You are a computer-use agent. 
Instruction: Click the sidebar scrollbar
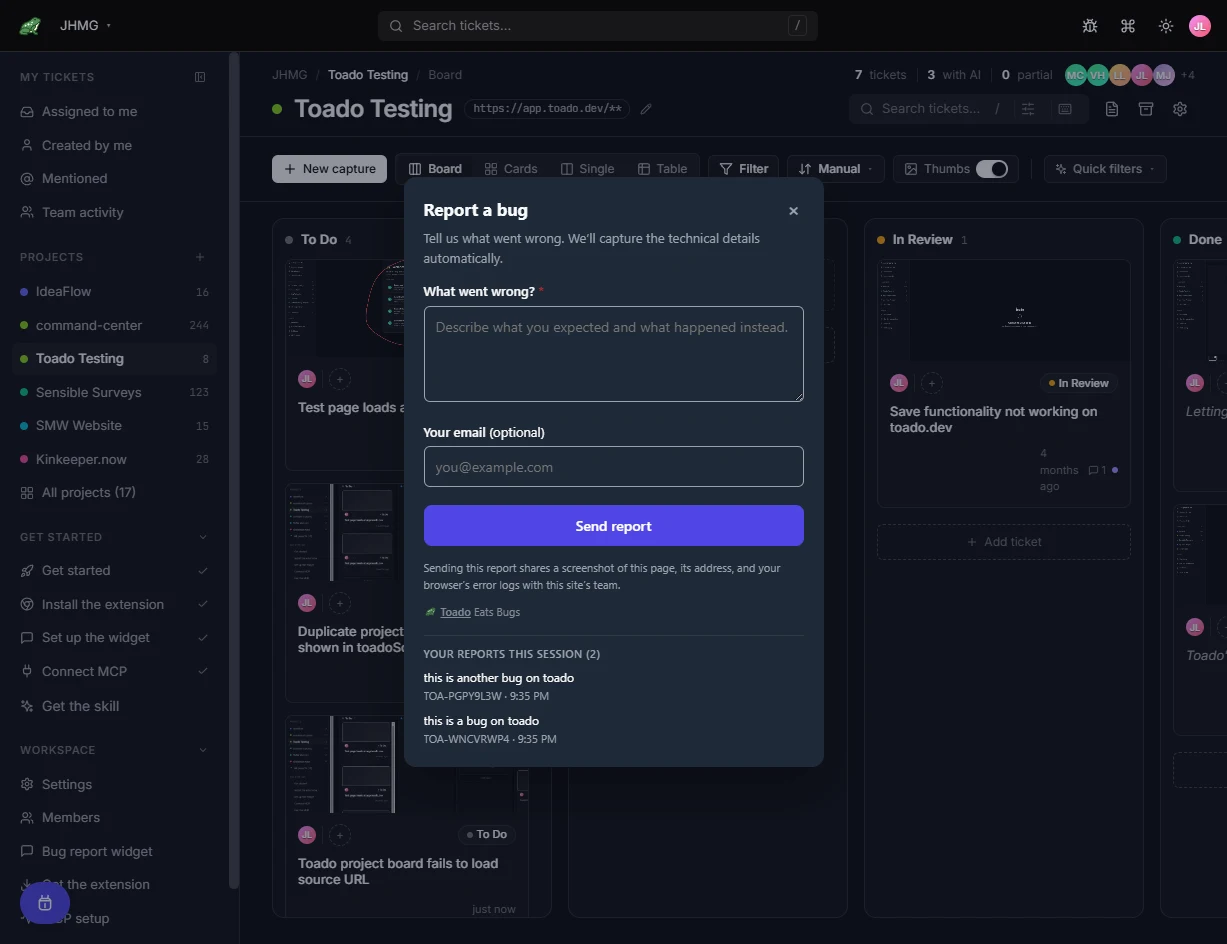click(234, 470)
